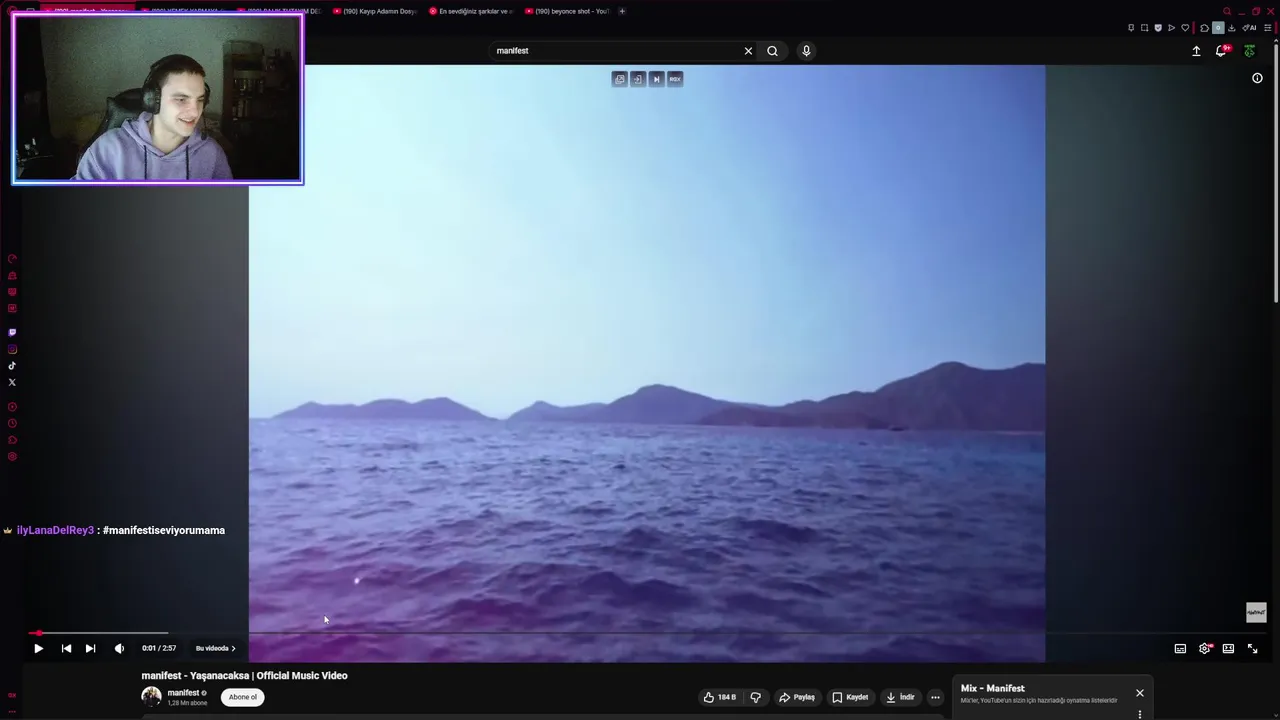Play the video

(x=38, y=648)
